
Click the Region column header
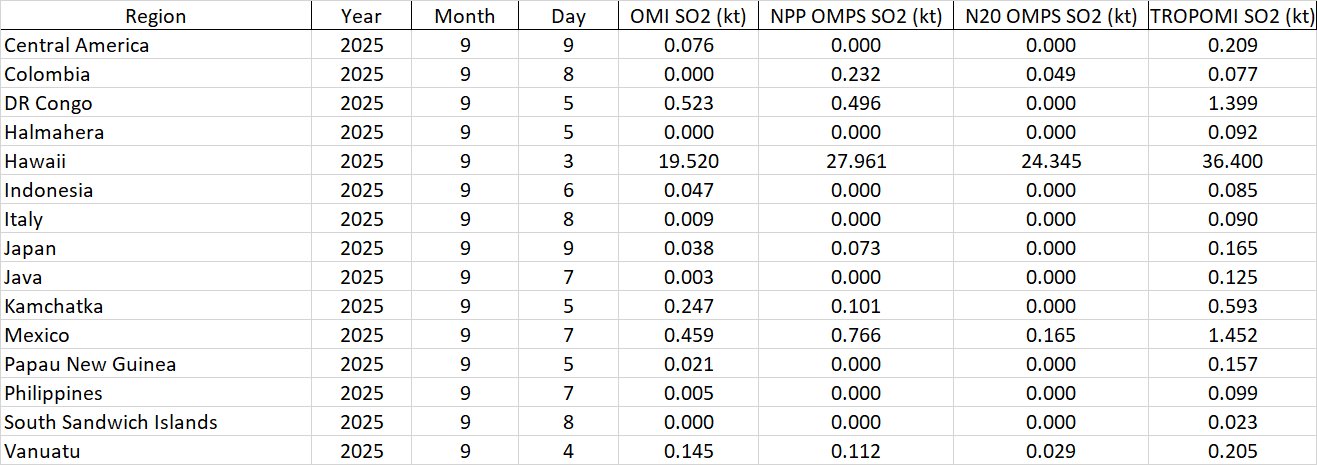(156, 16)
